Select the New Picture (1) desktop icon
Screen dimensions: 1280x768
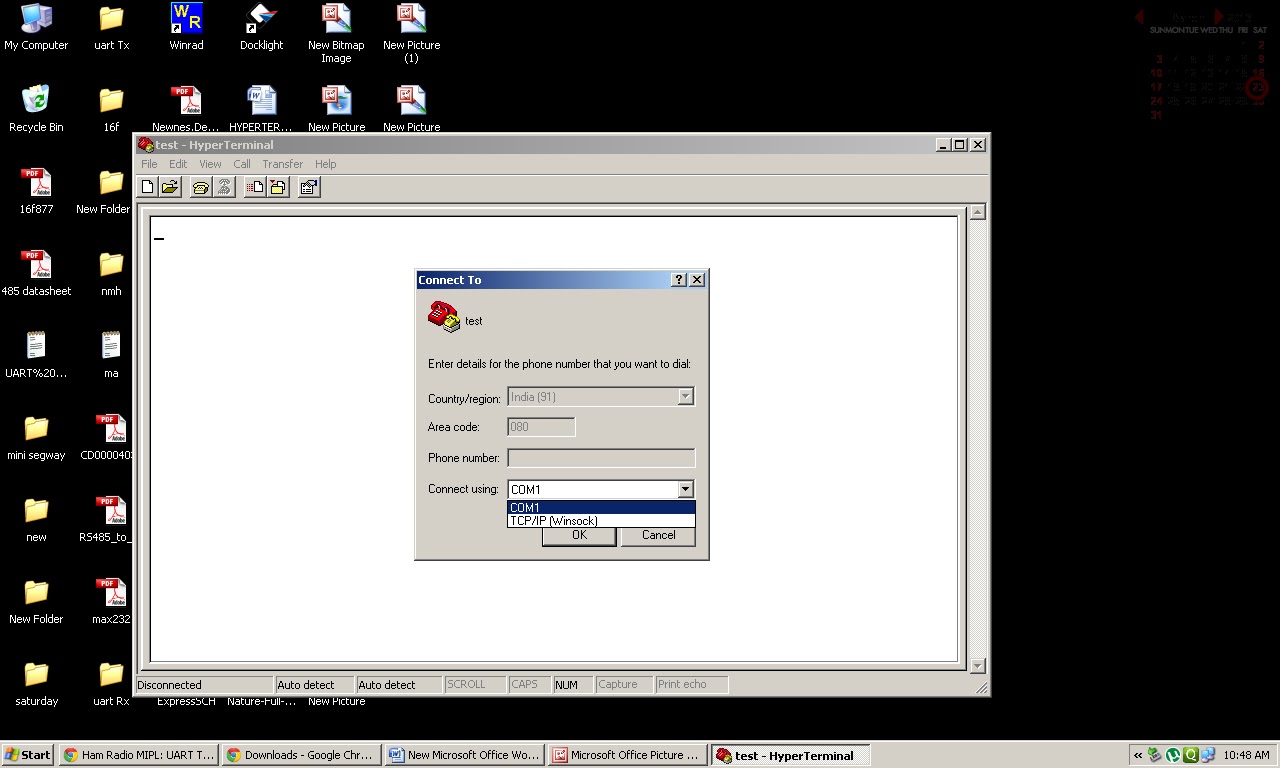[411, 33]
